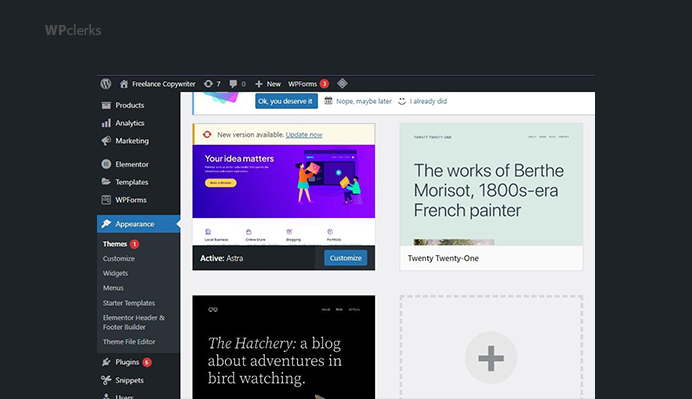Click the Elementor circle icon
The height and width of the screenshot is (399, 692).
106,164
